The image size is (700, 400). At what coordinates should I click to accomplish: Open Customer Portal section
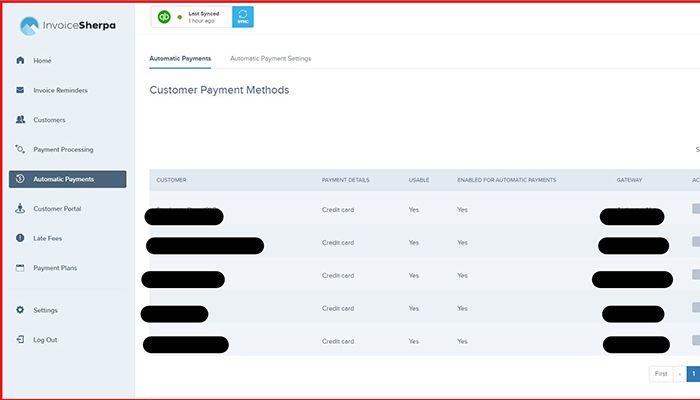click(x=57, y=208)
